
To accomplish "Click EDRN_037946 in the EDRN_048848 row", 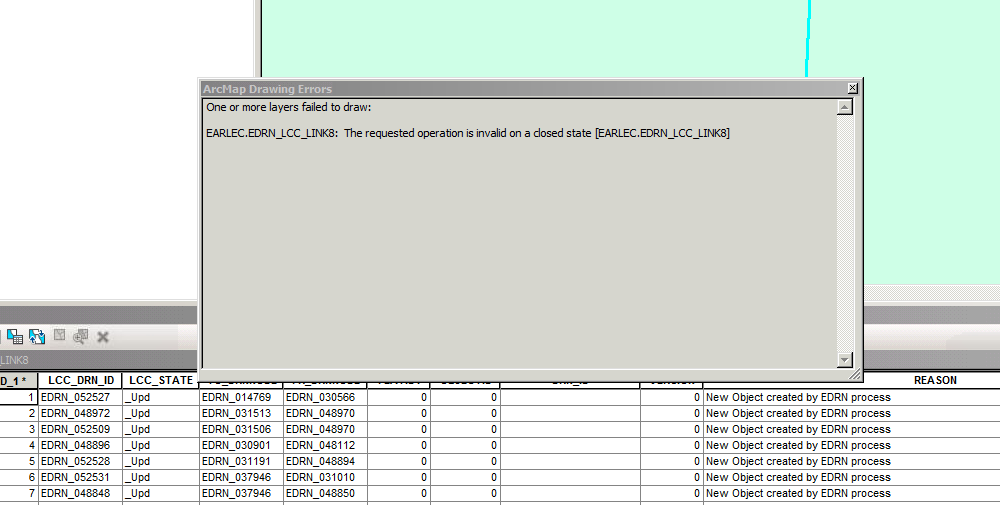I will [241, 493].
